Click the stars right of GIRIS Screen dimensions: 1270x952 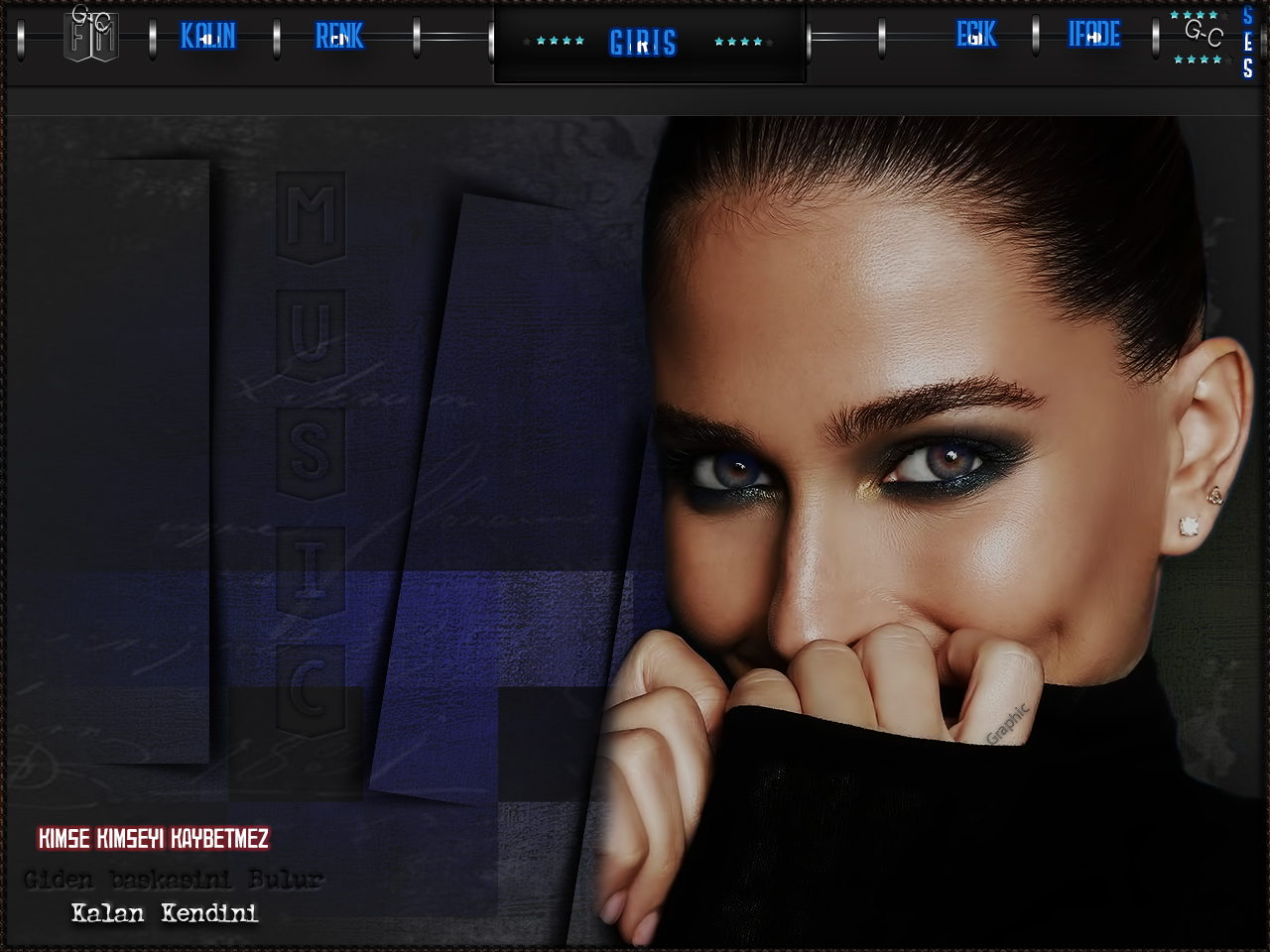(738, 42)
